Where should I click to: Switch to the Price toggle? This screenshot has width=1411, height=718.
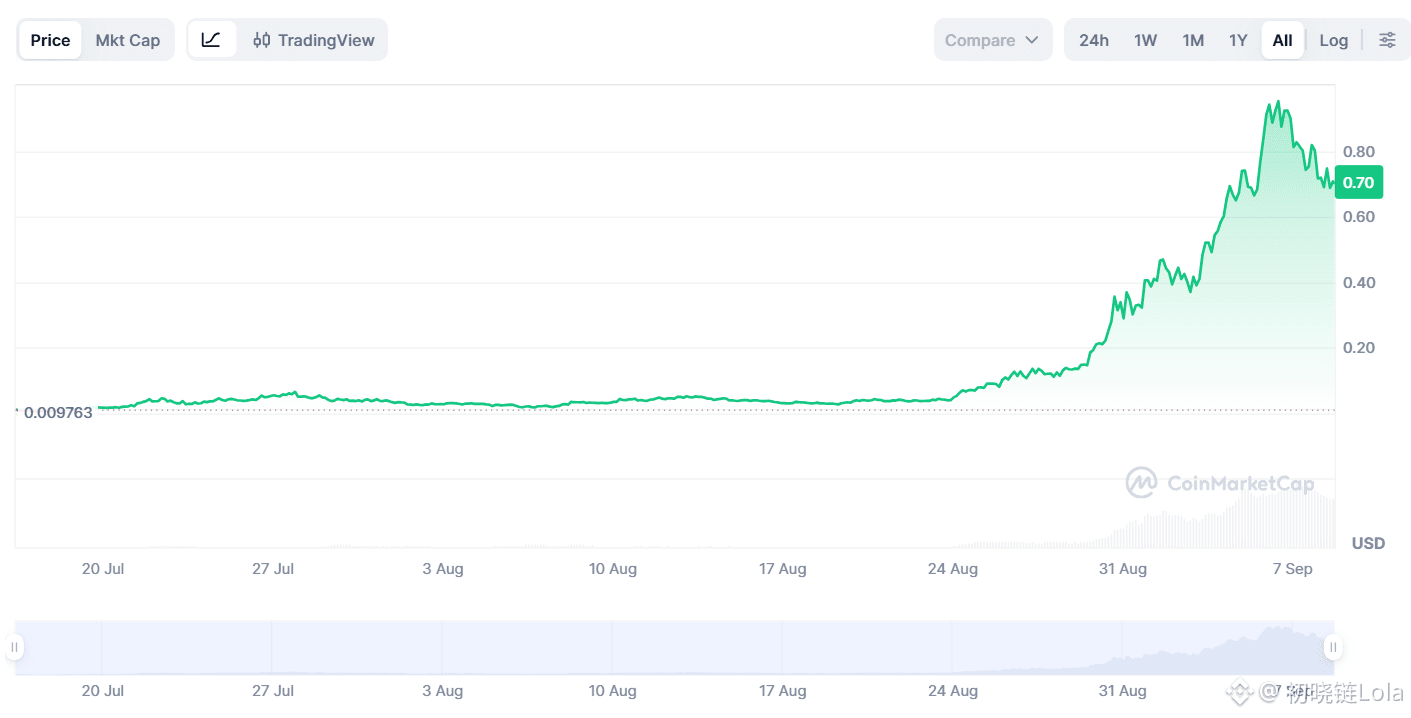point(50,40)
